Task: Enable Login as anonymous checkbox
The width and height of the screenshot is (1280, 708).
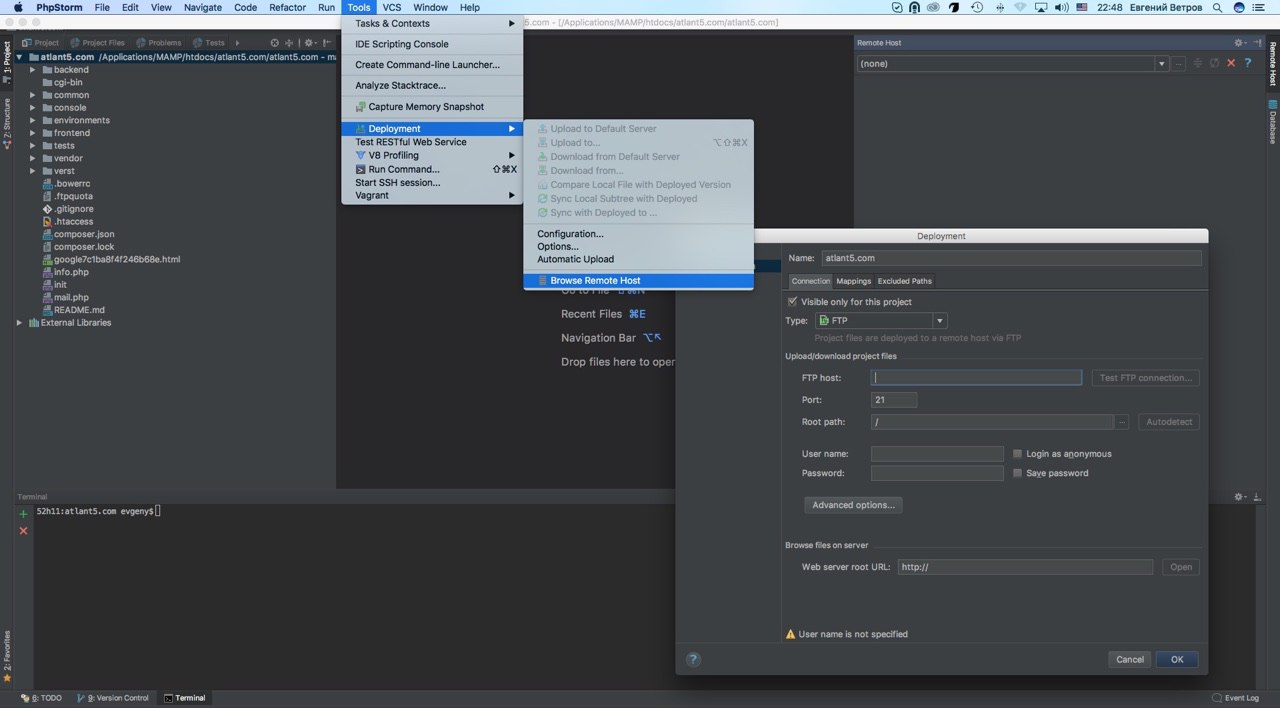Action: click(x=1017, y=453)
